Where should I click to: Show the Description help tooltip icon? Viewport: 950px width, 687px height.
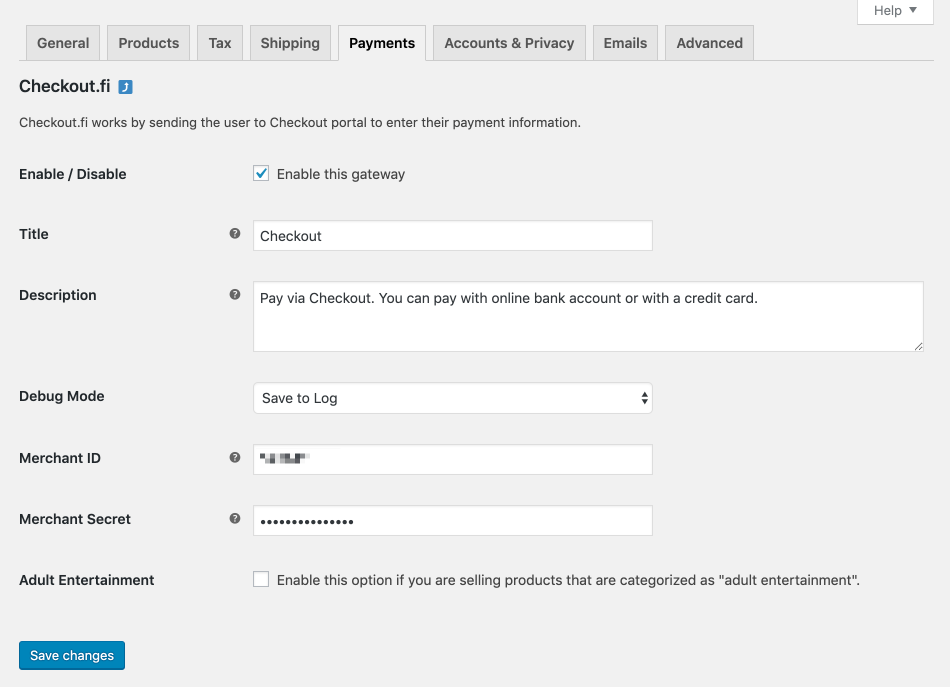coord(235,295)
